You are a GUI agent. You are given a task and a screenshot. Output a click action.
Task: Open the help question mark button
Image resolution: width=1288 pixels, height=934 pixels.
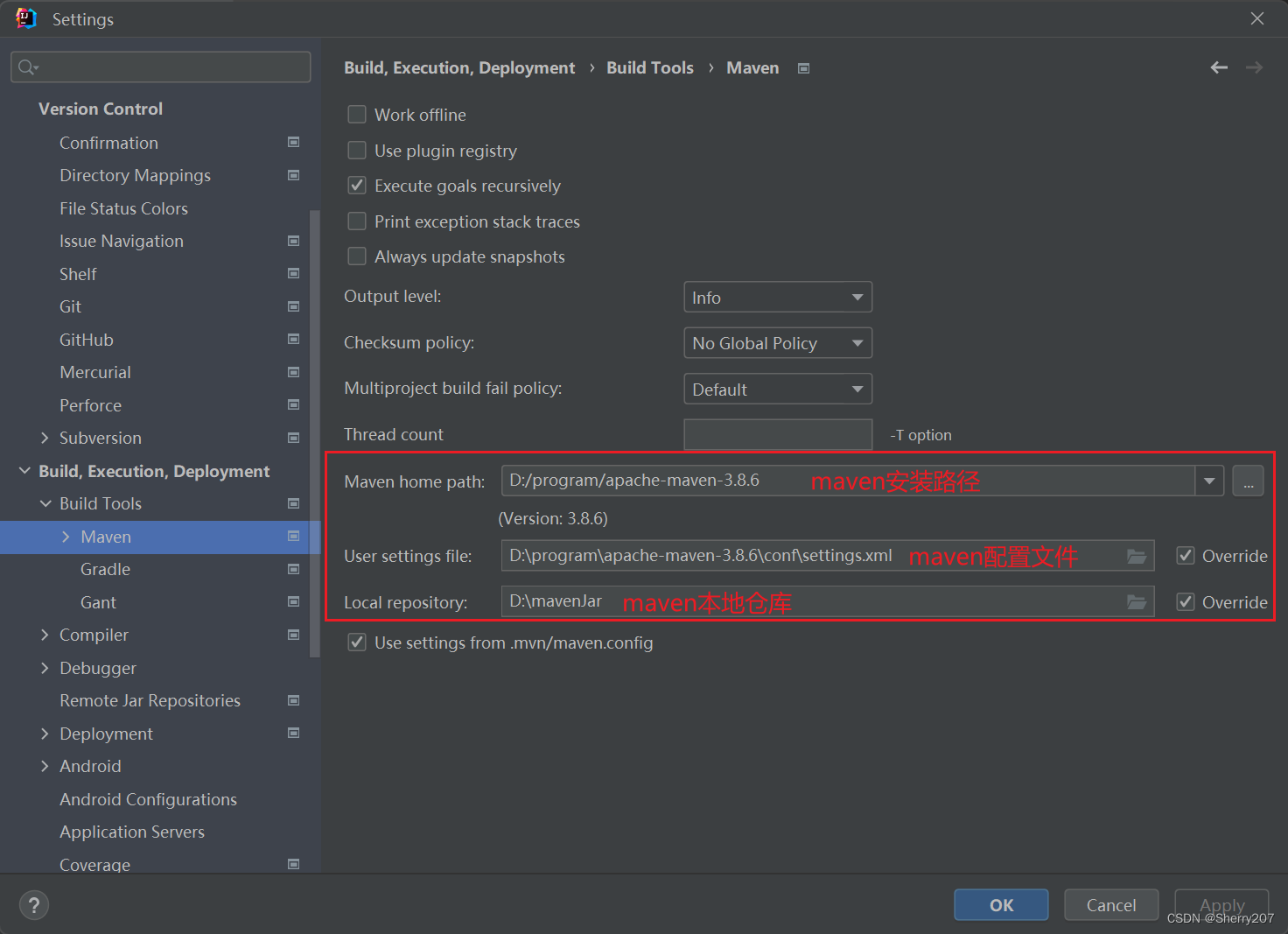(x=34, y=905)
